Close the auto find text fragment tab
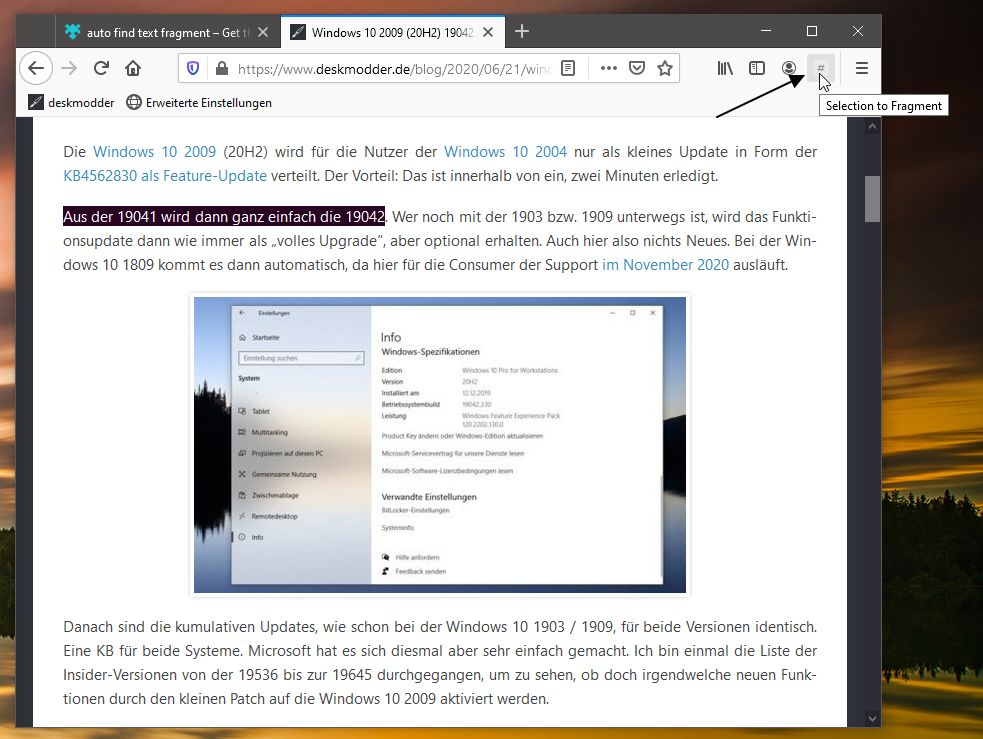983x739 pixels. point(263,32)
